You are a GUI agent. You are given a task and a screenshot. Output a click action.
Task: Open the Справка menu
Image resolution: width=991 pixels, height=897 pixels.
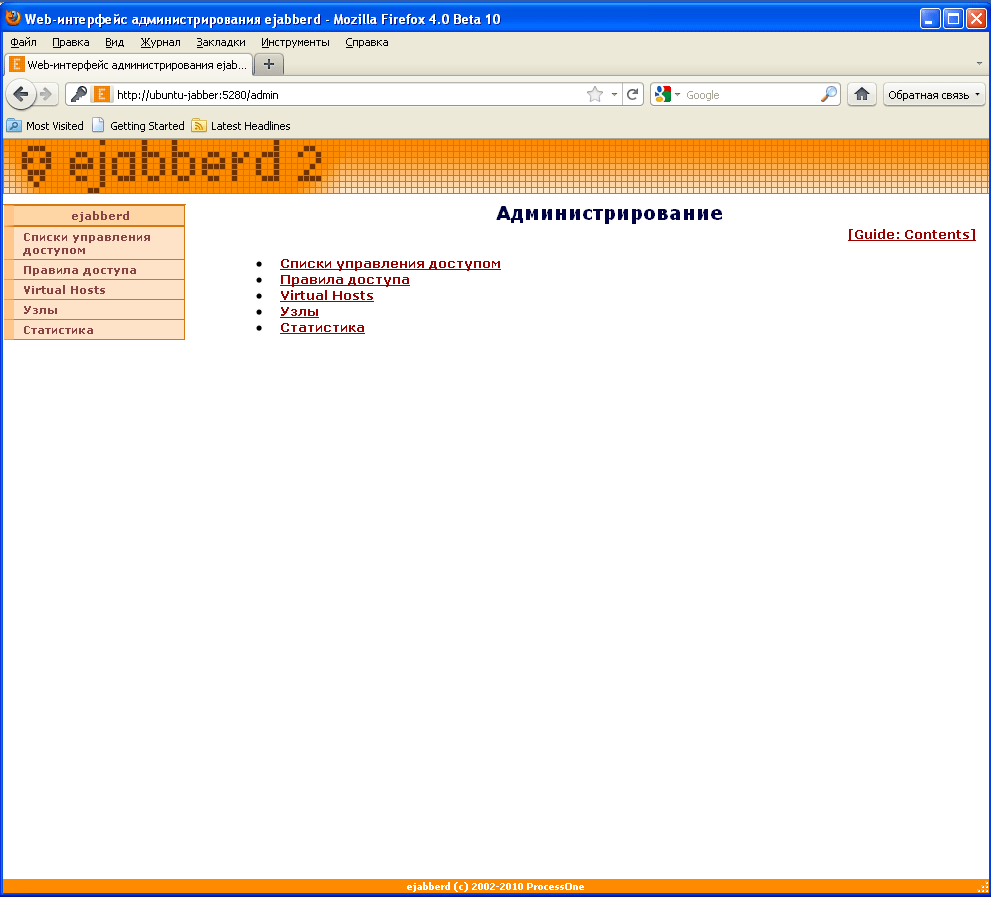pyautogui.click(x=367, y=42)
